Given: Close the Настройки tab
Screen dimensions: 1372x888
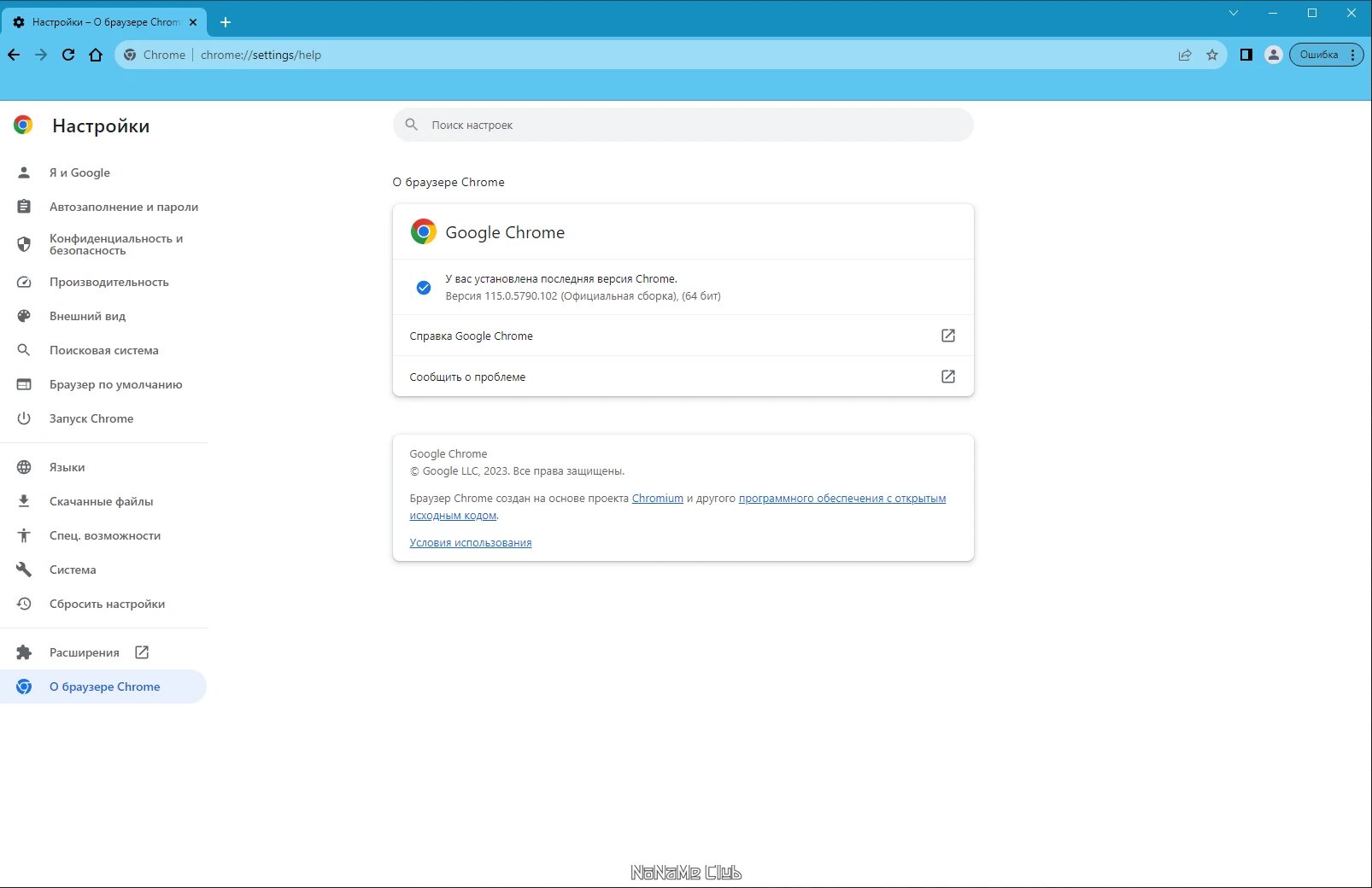Looking at the screenshot, I should pos(193,22).
